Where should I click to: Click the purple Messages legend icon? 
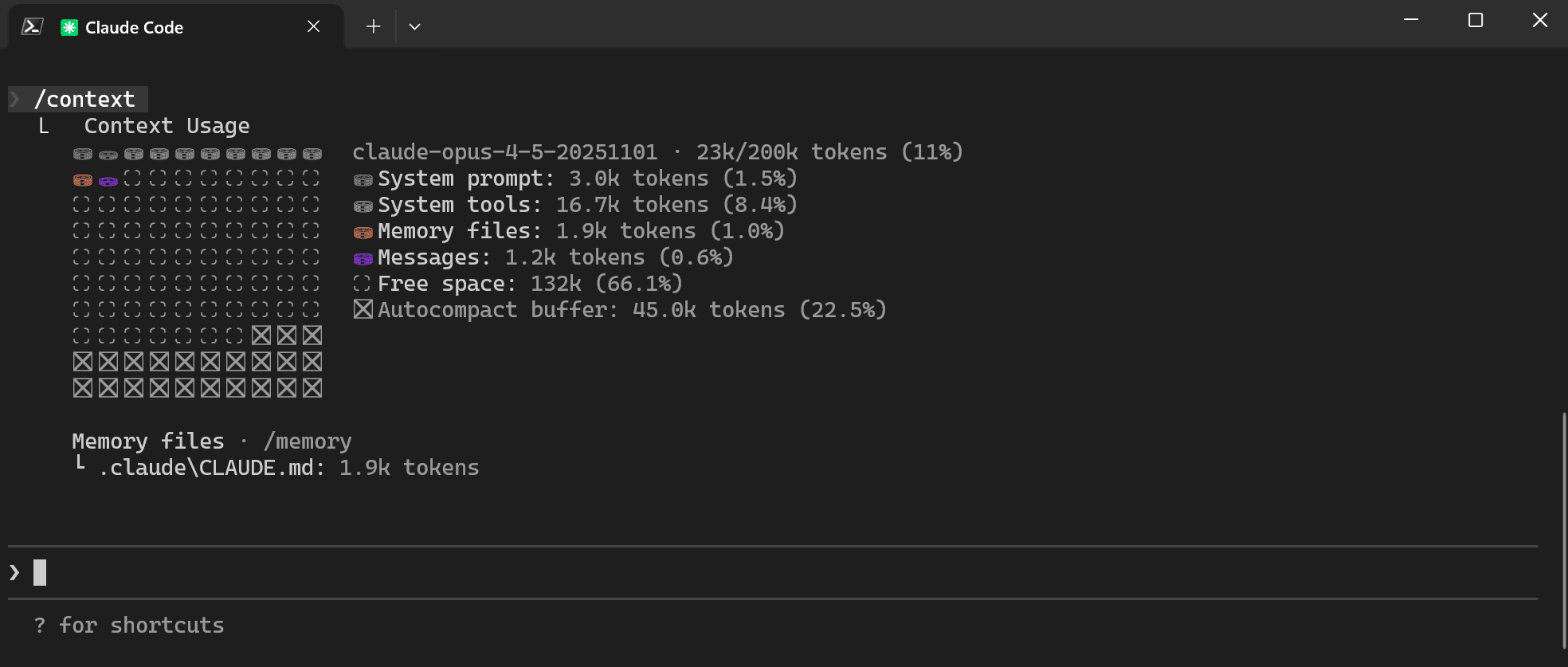coord(363,258)
